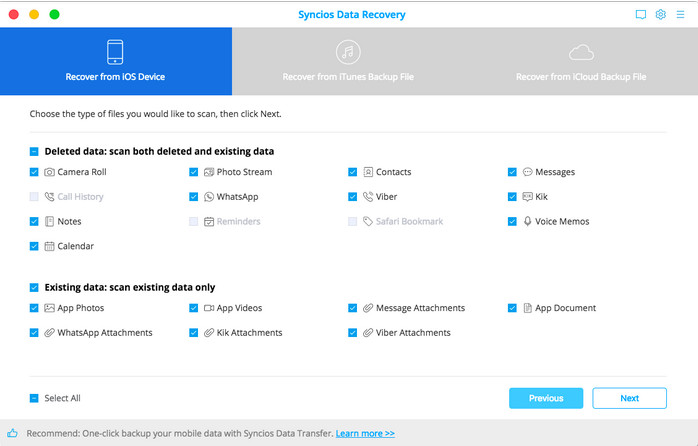
Task: Toggle the Select All checkbox
Action: tap(34, 398)
